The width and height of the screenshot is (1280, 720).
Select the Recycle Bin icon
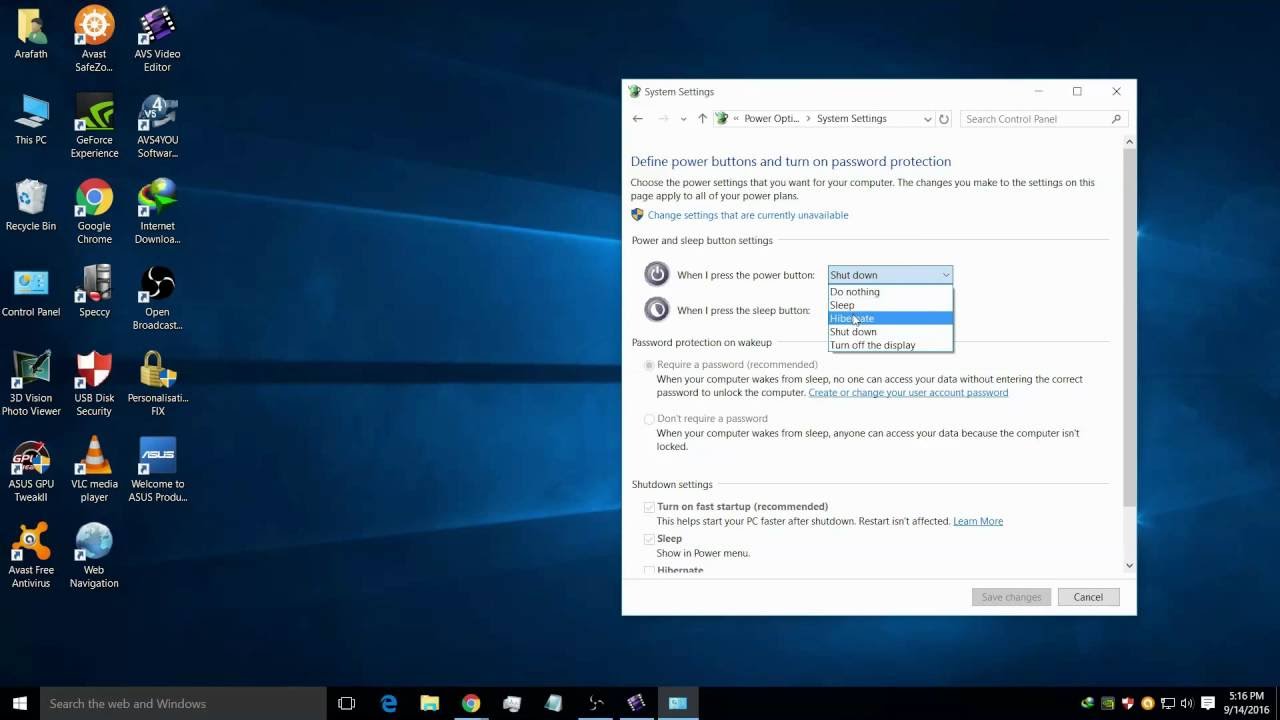[x=31, y=206]
